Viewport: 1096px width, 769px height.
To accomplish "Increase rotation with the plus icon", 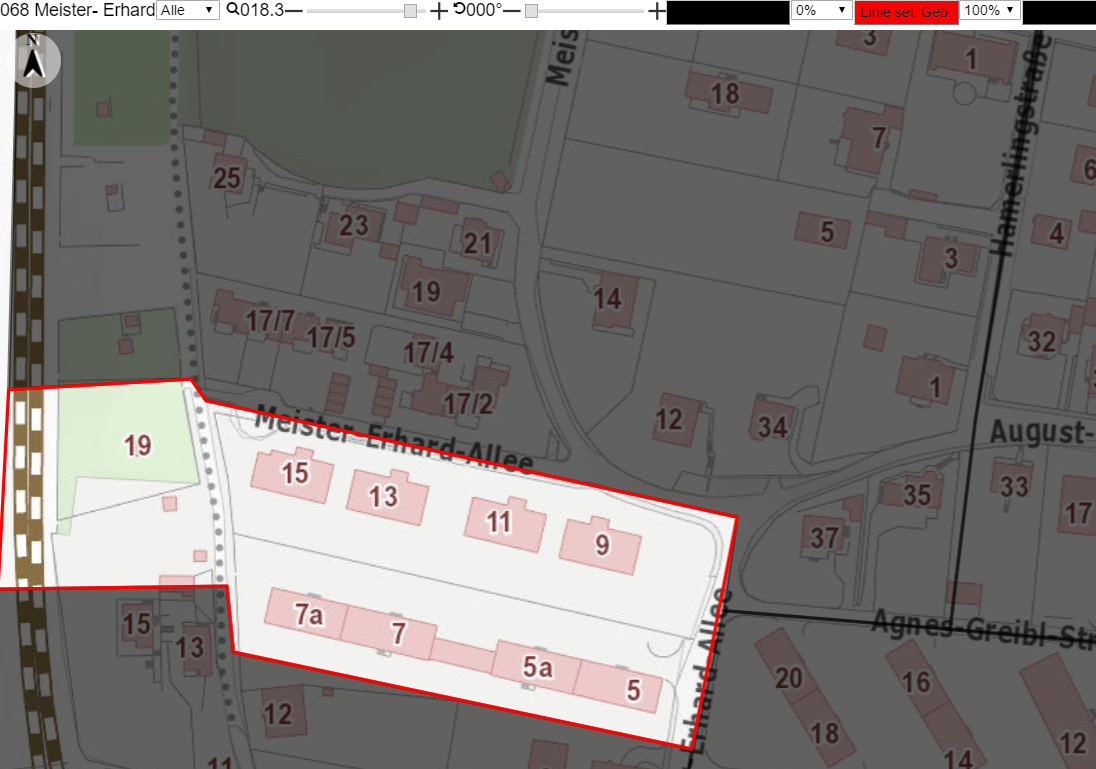I will click(656, 10).
